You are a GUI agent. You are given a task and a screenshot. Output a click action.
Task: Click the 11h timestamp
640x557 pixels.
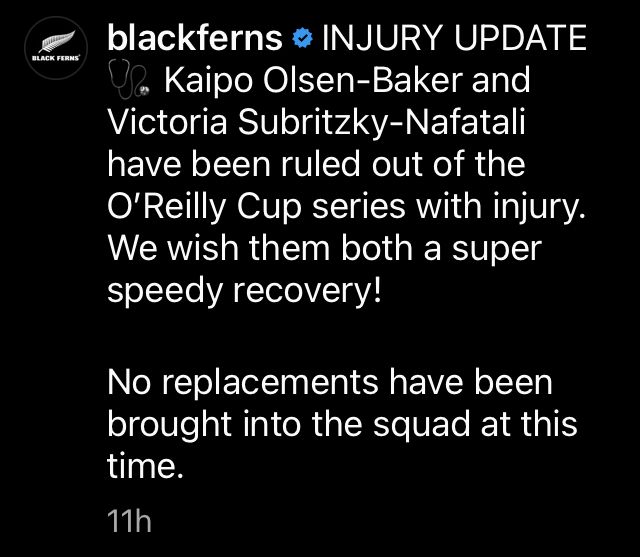click(x=129, y=520)
